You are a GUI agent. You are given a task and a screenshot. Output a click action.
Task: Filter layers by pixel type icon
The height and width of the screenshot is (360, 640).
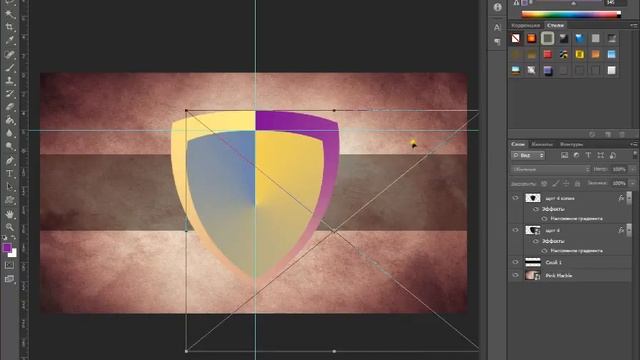click(564, 156)
